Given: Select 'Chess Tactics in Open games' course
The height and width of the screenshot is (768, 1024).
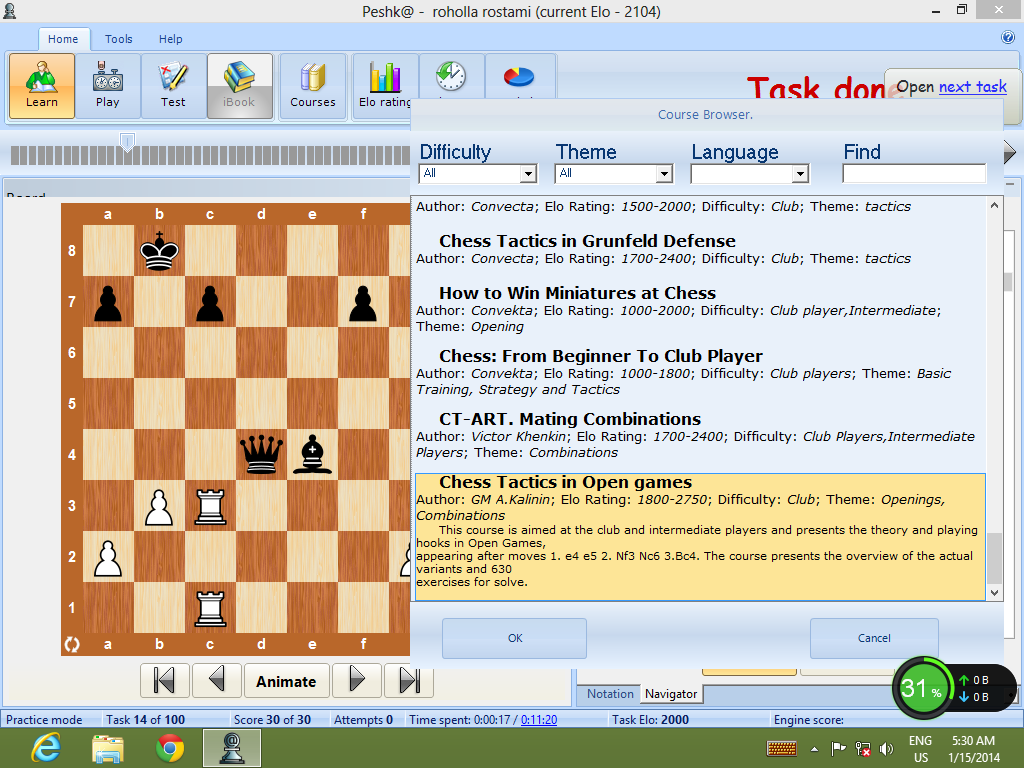Looking at the screenshot, I should coord(700,537).
